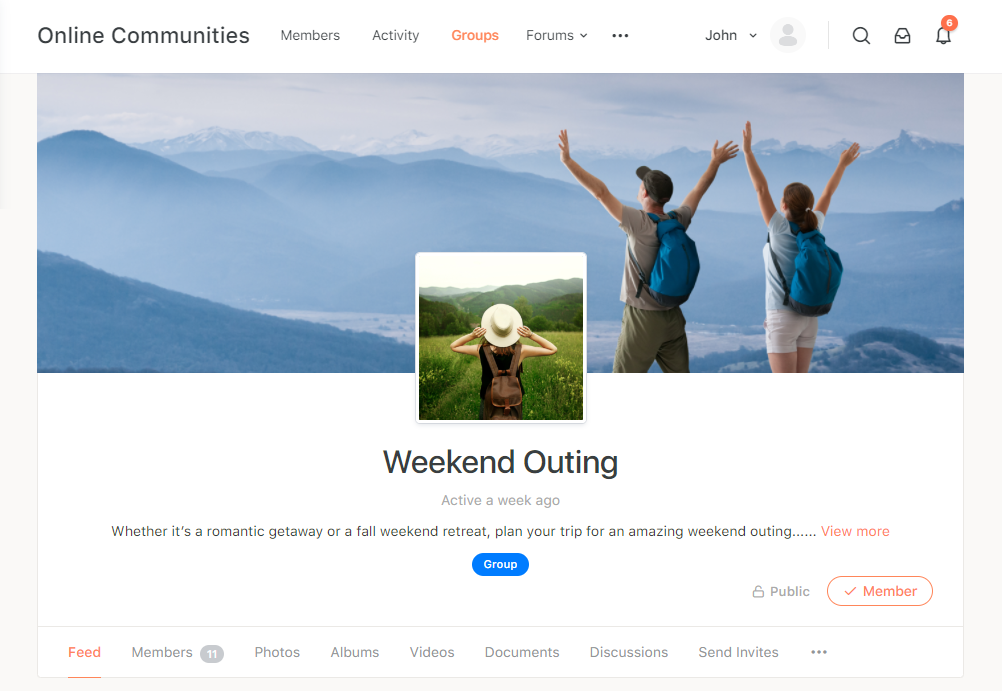This screenshot has height=691, width=1002.
Task: Expand the John user account dropdown
Action: 731,36
